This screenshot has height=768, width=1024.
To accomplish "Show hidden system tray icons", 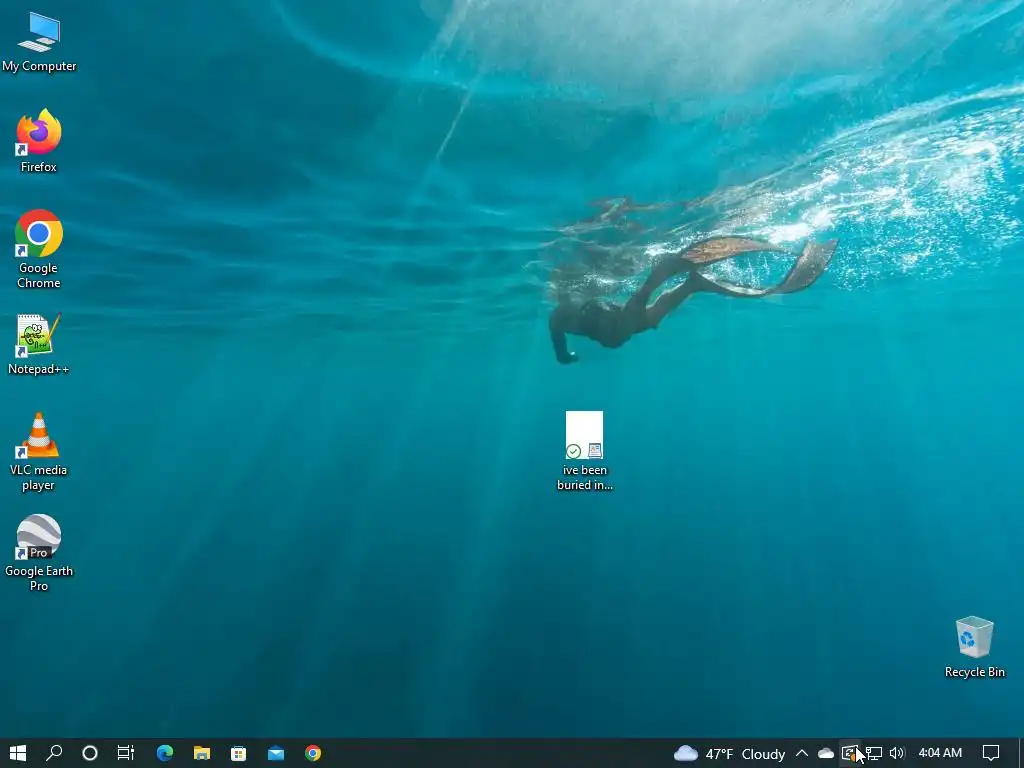I will 802,753.
